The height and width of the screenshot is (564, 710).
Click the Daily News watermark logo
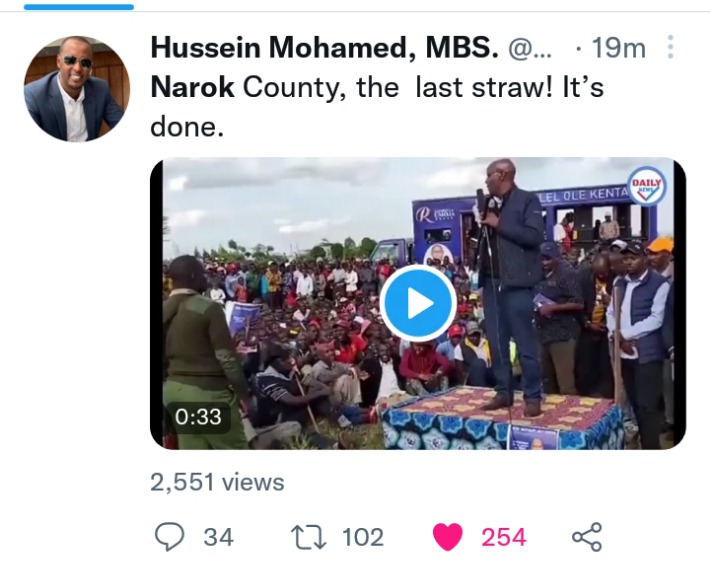tap(647, 186)
